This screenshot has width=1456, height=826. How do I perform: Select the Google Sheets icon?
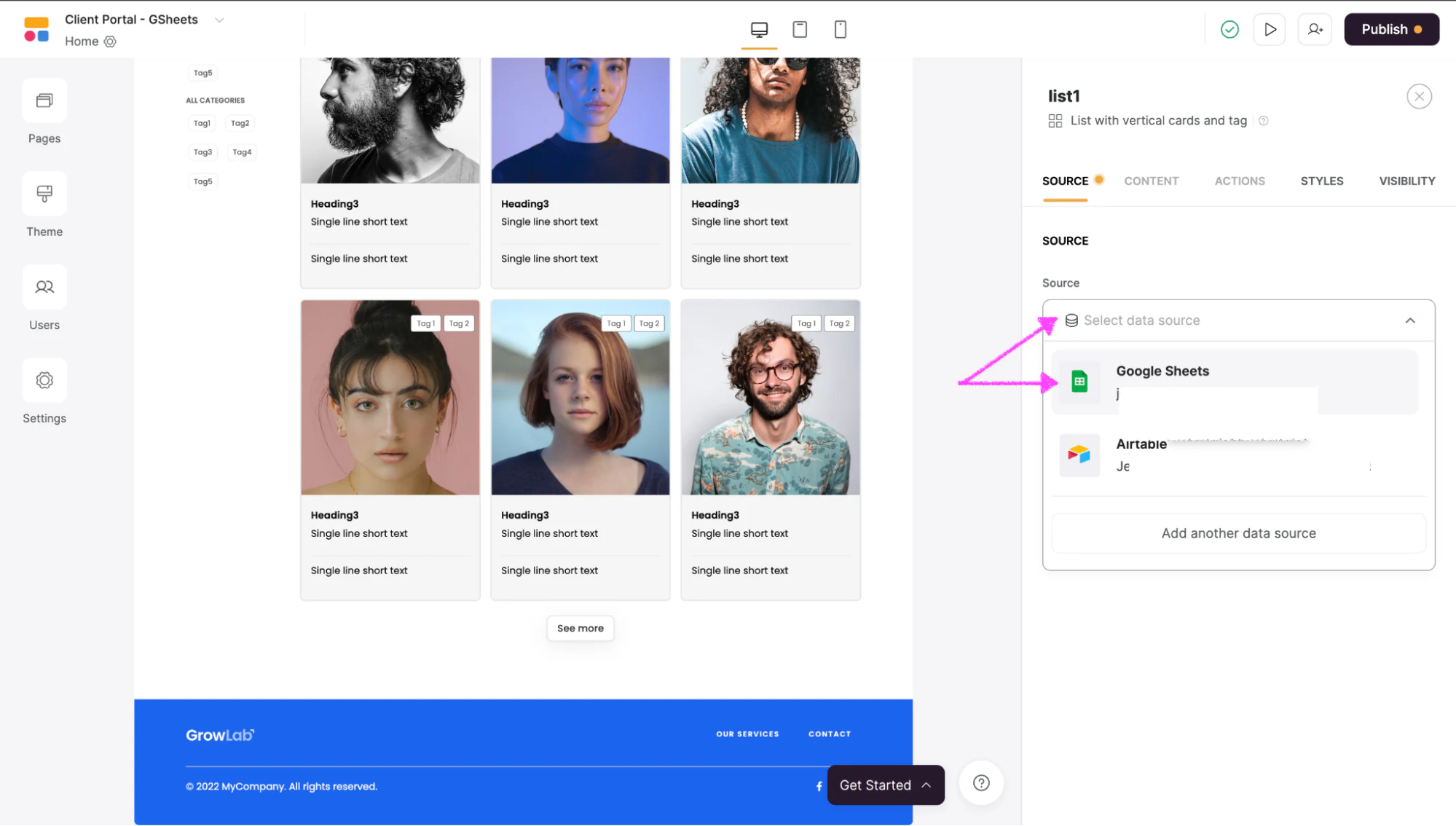point(1079,381)
